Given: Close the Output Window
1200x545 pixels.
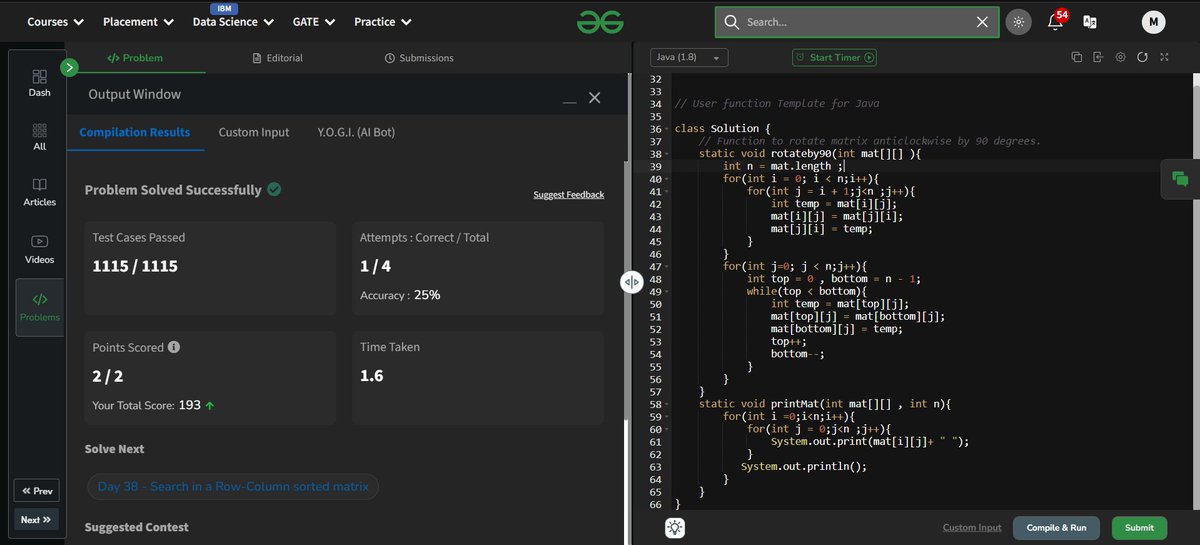Looking at the screenshot, I should coord(595,97).
